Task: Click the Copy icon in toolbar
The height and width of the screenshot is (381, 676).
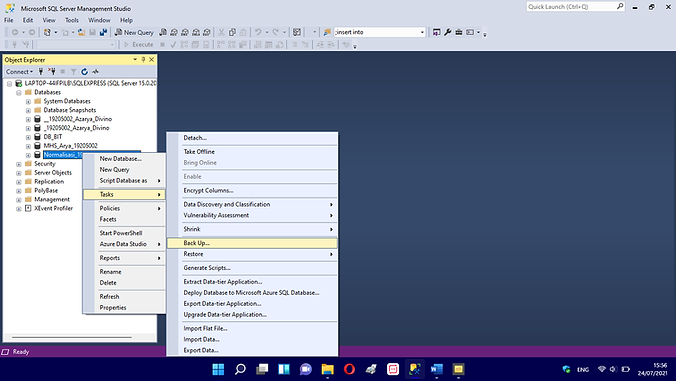Action: pyautogui.click(x=232, y=32)
